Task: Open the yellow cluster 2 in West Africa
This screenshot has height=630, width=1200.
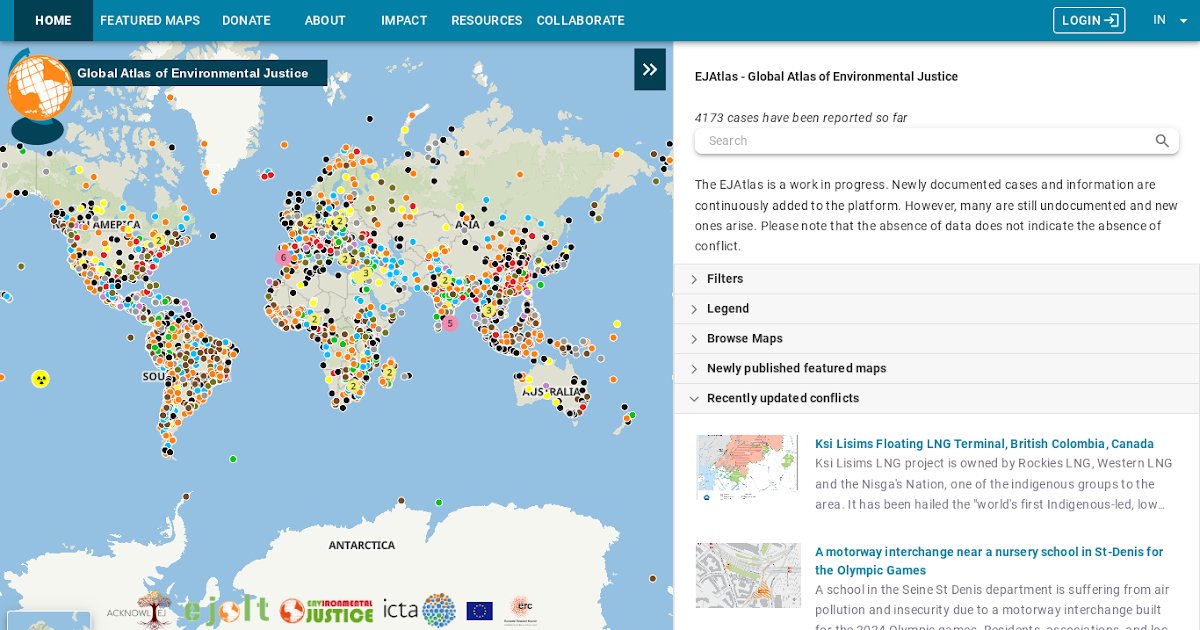Action: [313, 320]
